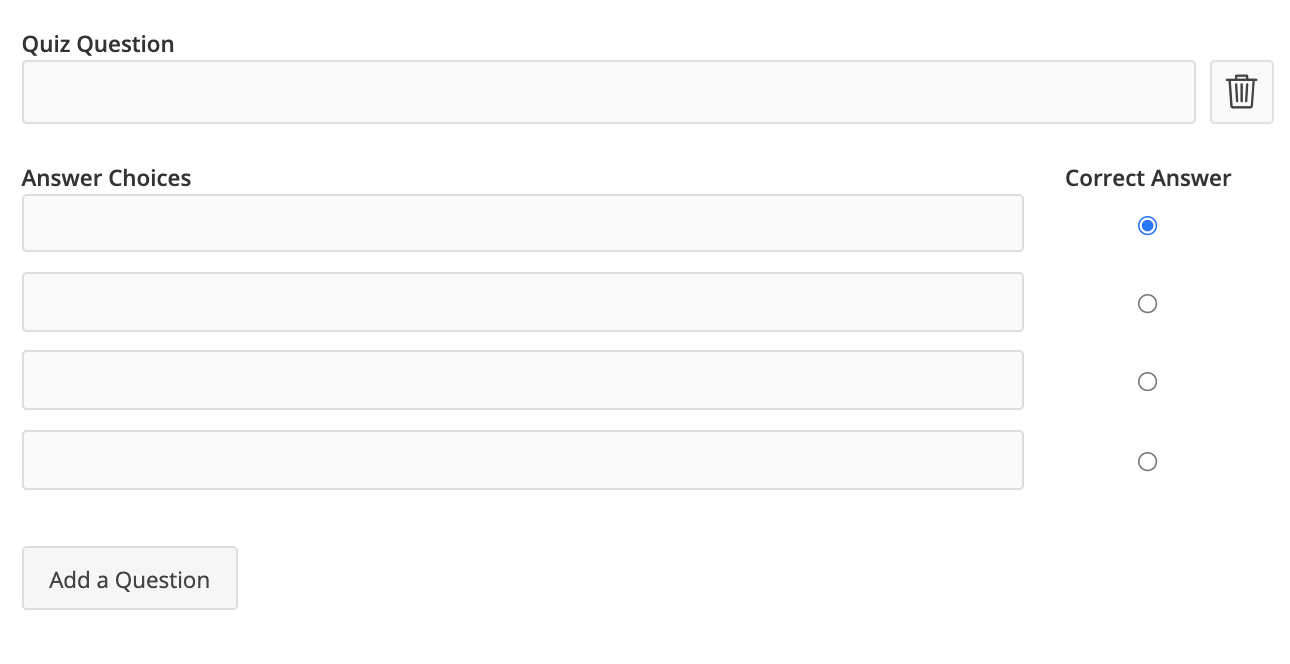Keep the filled blue radio button selected
The image size is (1290, 664).
pyautogui.click(x=1147, y=226)
